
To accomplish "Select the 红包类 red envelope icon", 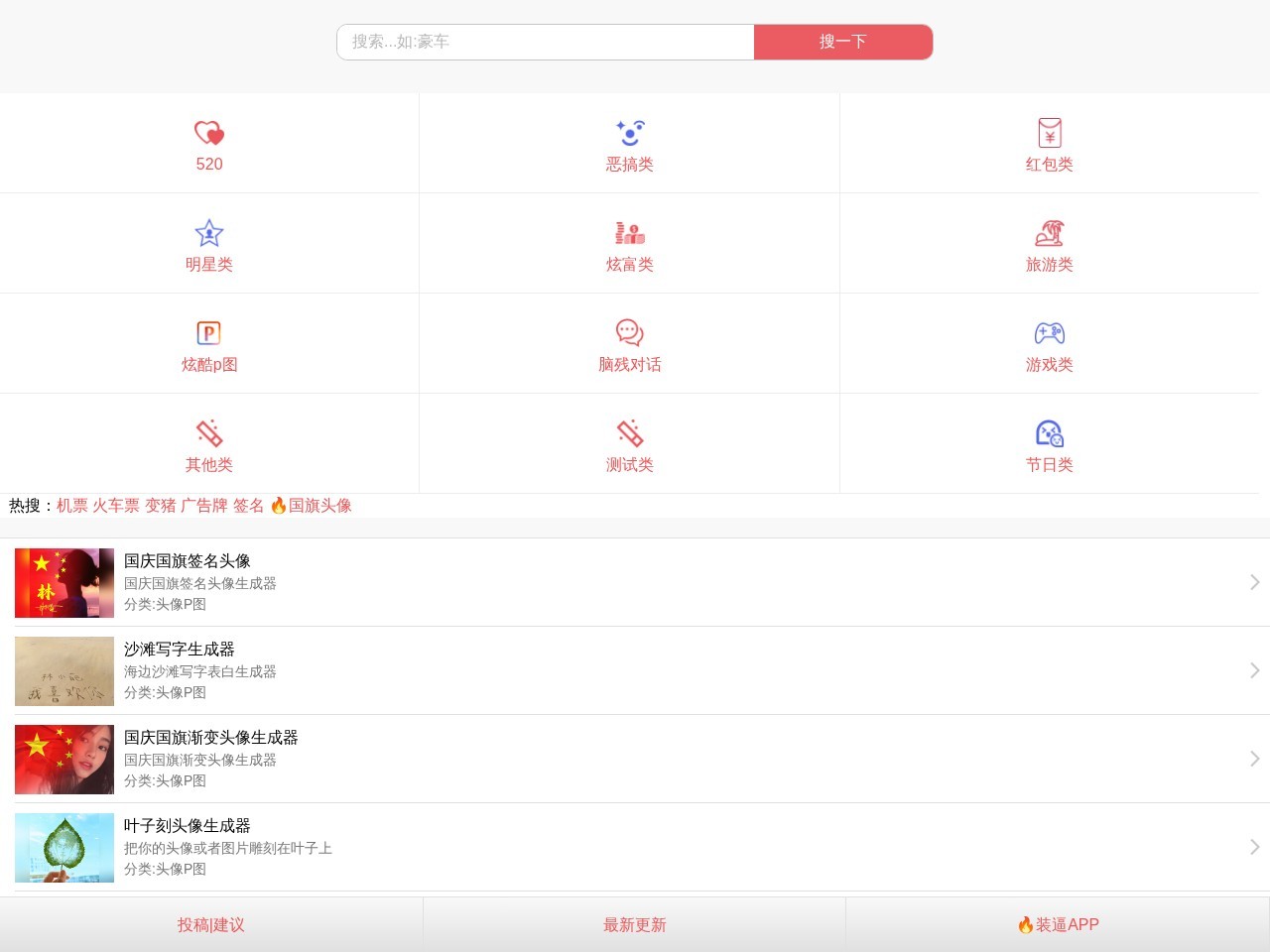I will point(1049,133).
